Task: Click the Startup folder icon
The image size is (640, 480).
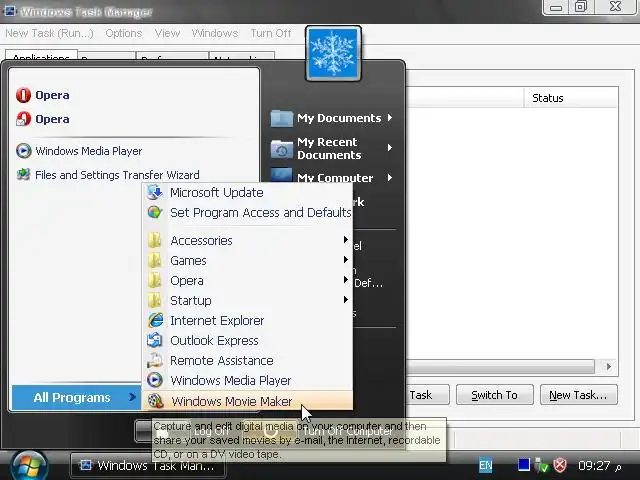Action: tap(155, 300)
